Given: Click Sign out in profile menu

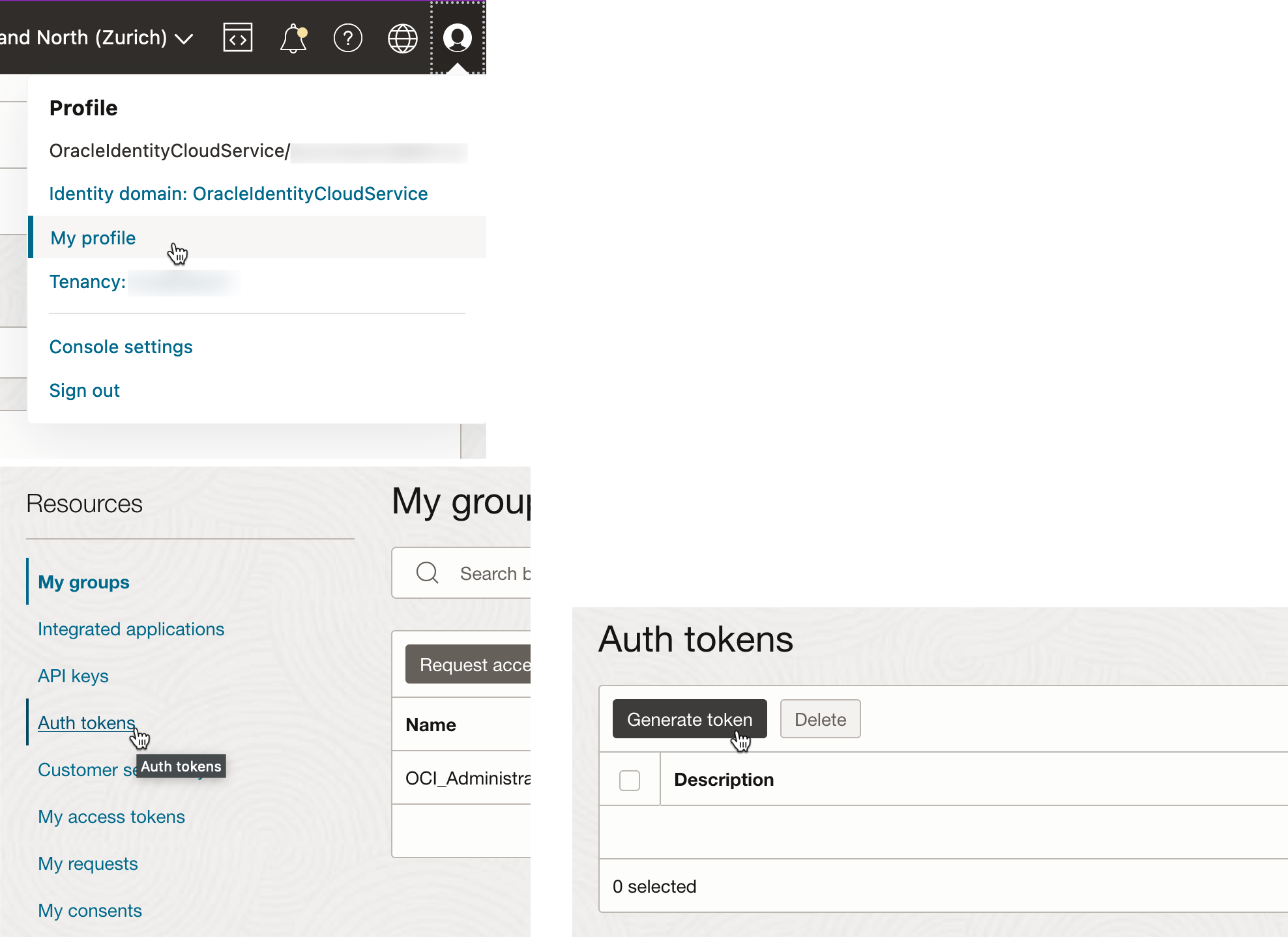Looking at the screenshot, I should pos(85,390).
